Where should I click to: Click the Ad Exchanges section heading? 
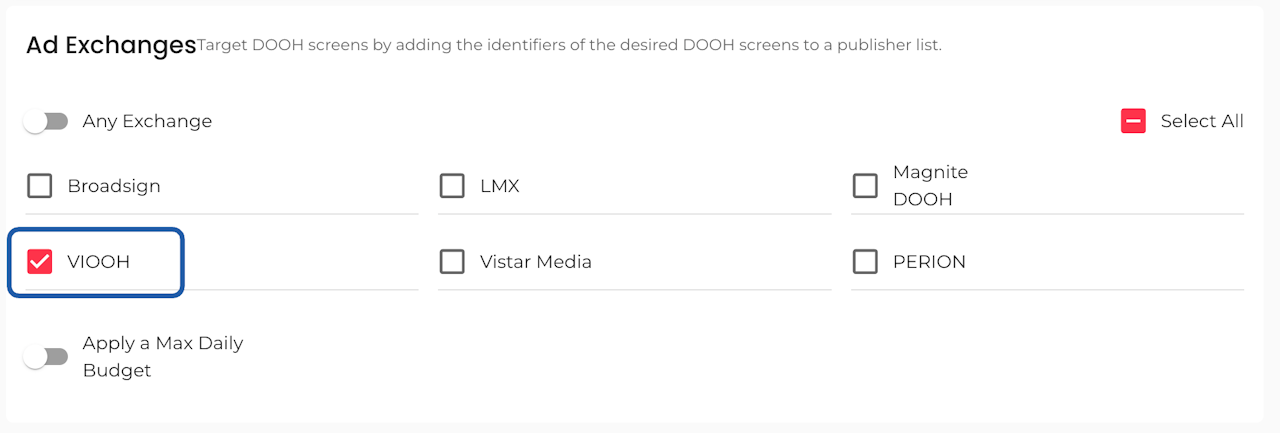[x=111, y=45]
